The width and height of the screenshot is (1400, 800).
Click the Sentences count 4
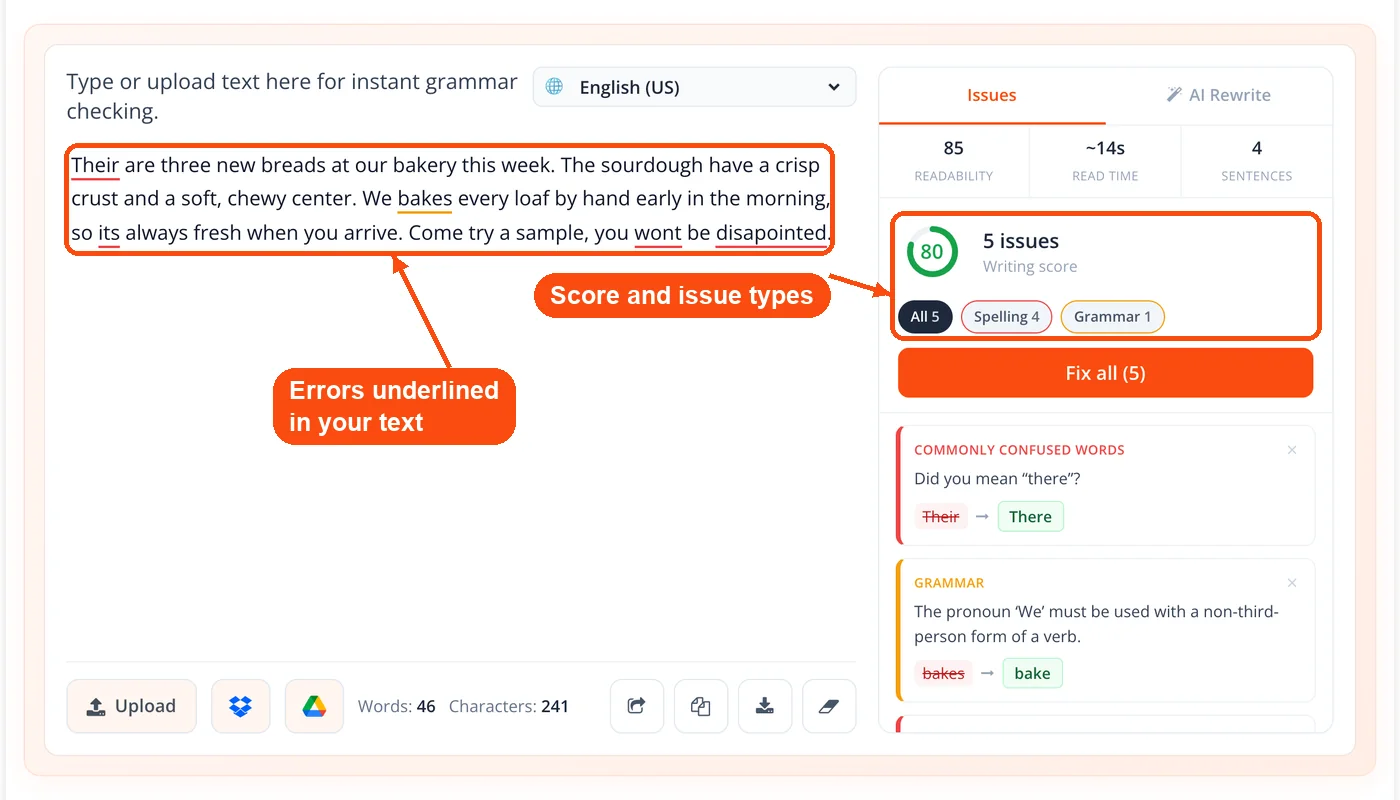point(1257,148)
